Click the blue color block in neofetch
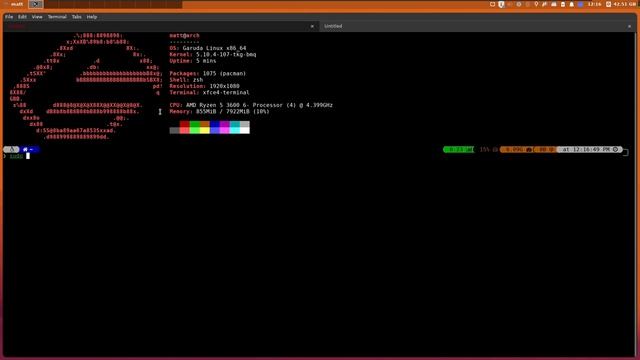 pos(215,124)
